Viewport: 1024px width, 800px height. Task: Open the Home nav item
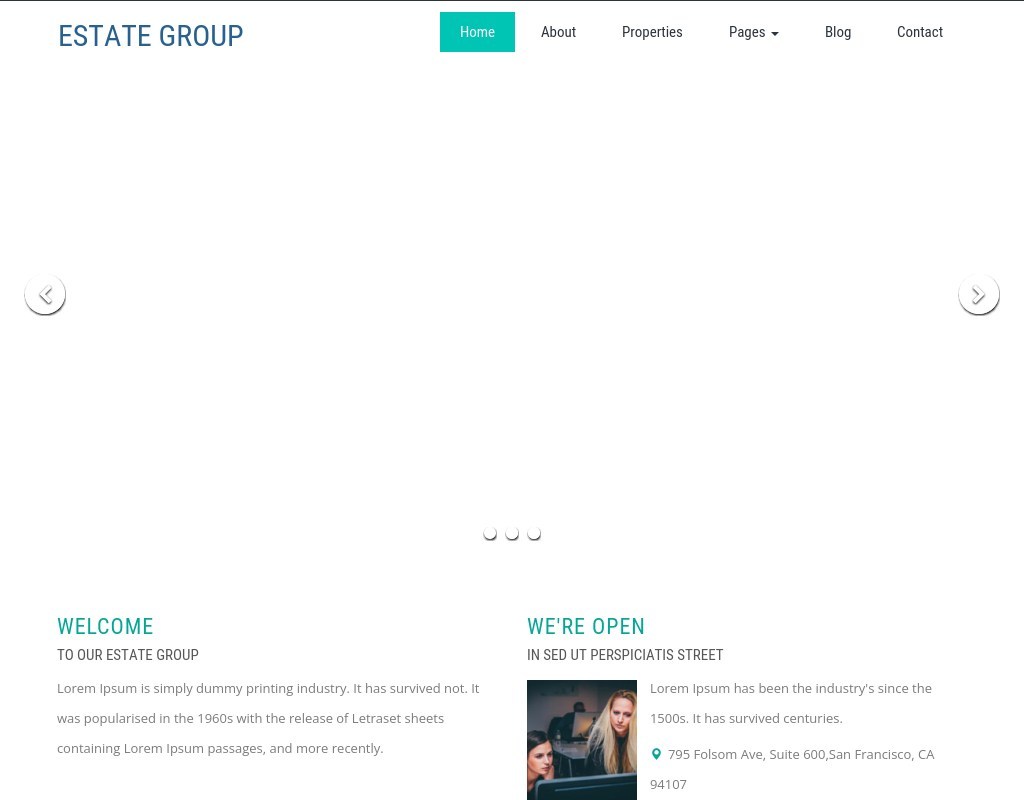477,32
